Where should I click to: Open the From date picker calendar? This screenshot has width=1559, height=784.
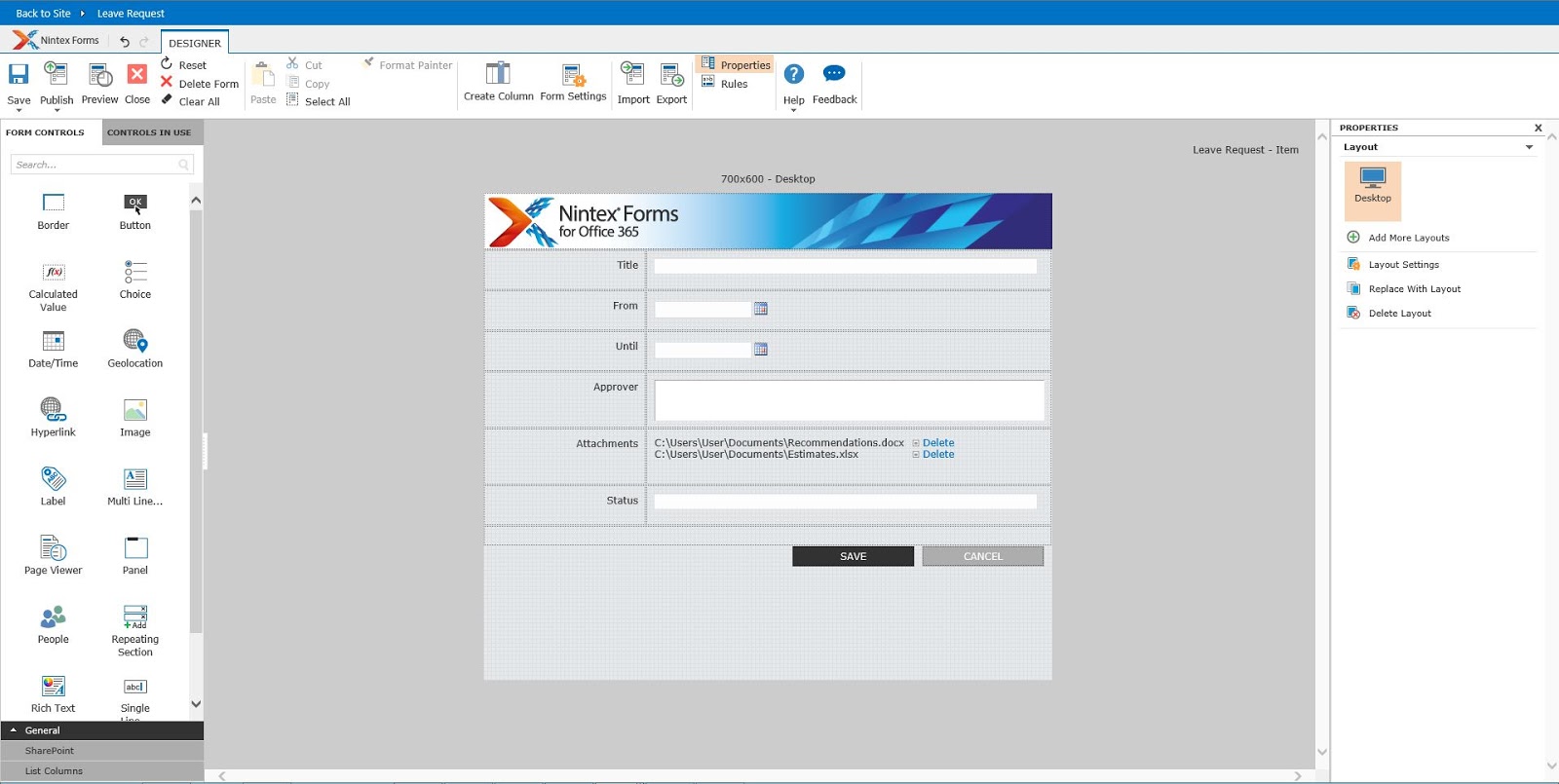tap(761, 309)
